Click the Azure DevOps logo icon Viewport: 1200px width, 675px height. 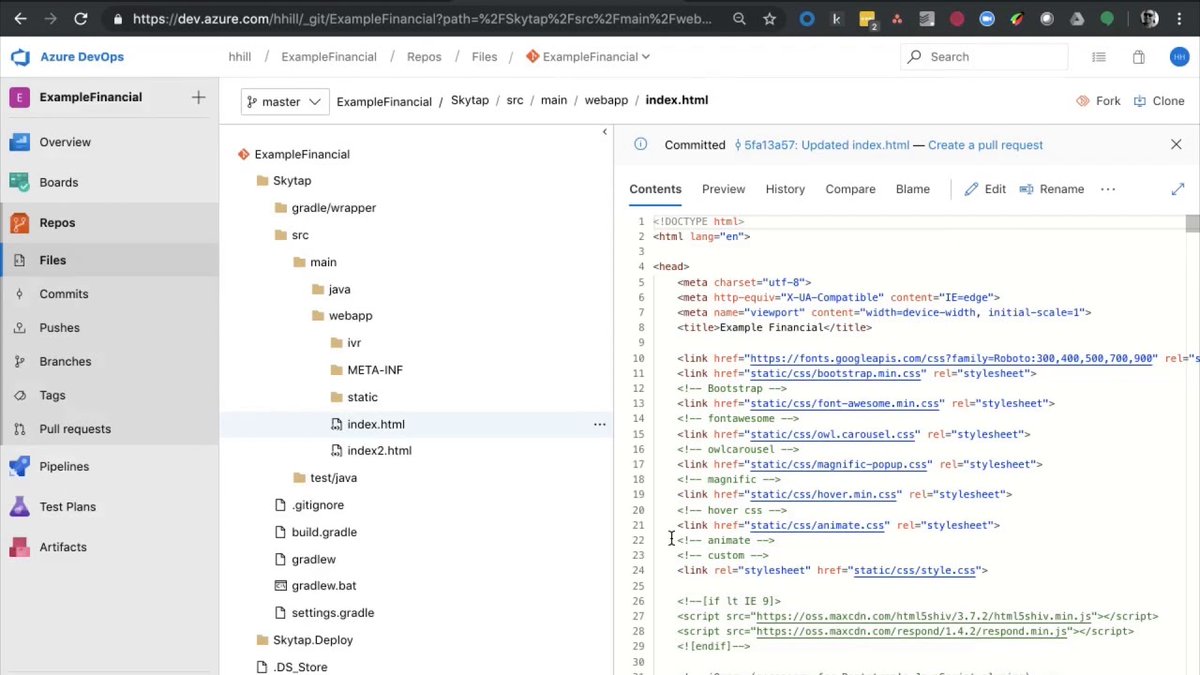[x=20, y=57]
